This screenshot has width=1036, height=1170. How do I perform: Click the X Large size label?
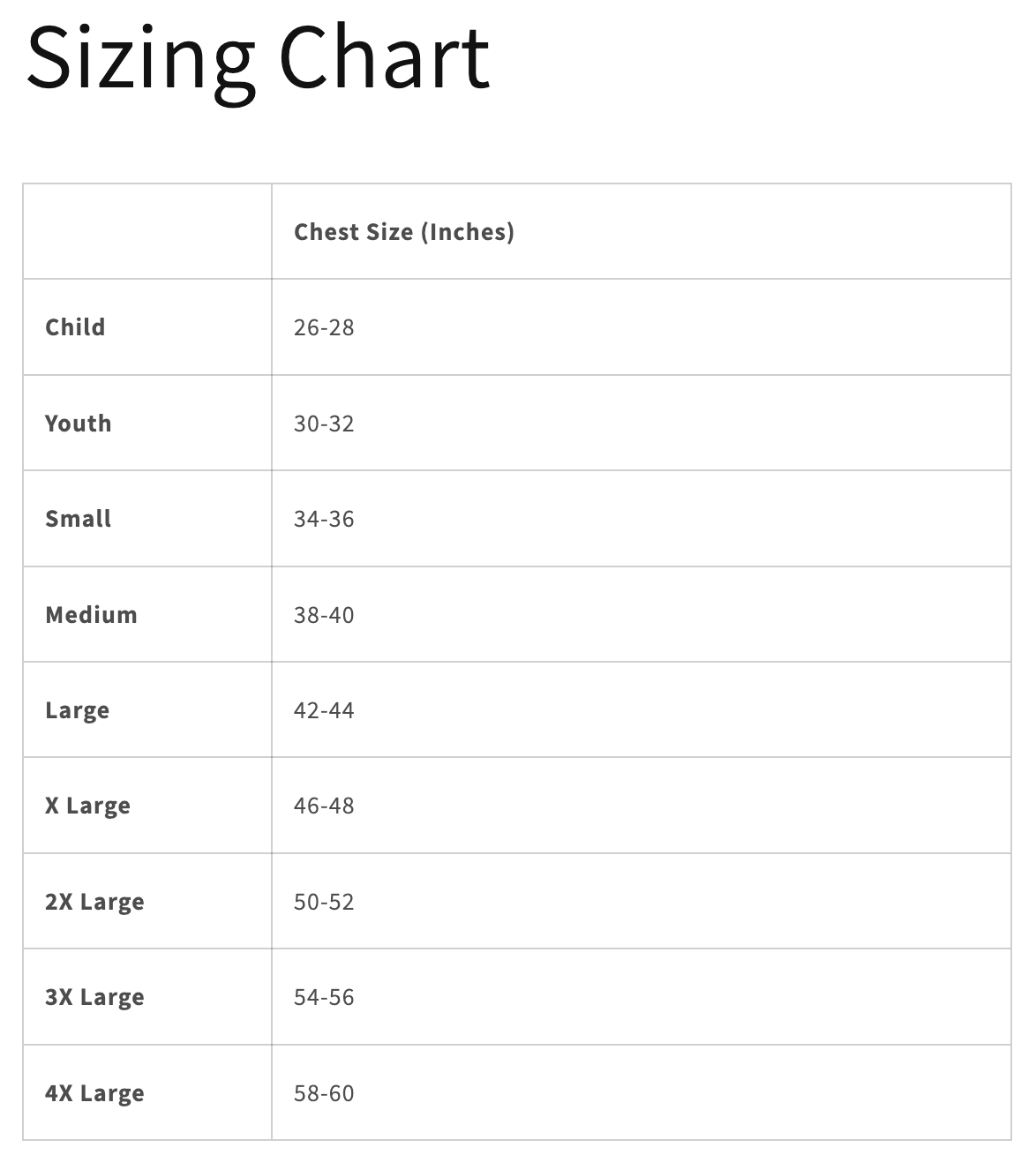pos(88,806)
